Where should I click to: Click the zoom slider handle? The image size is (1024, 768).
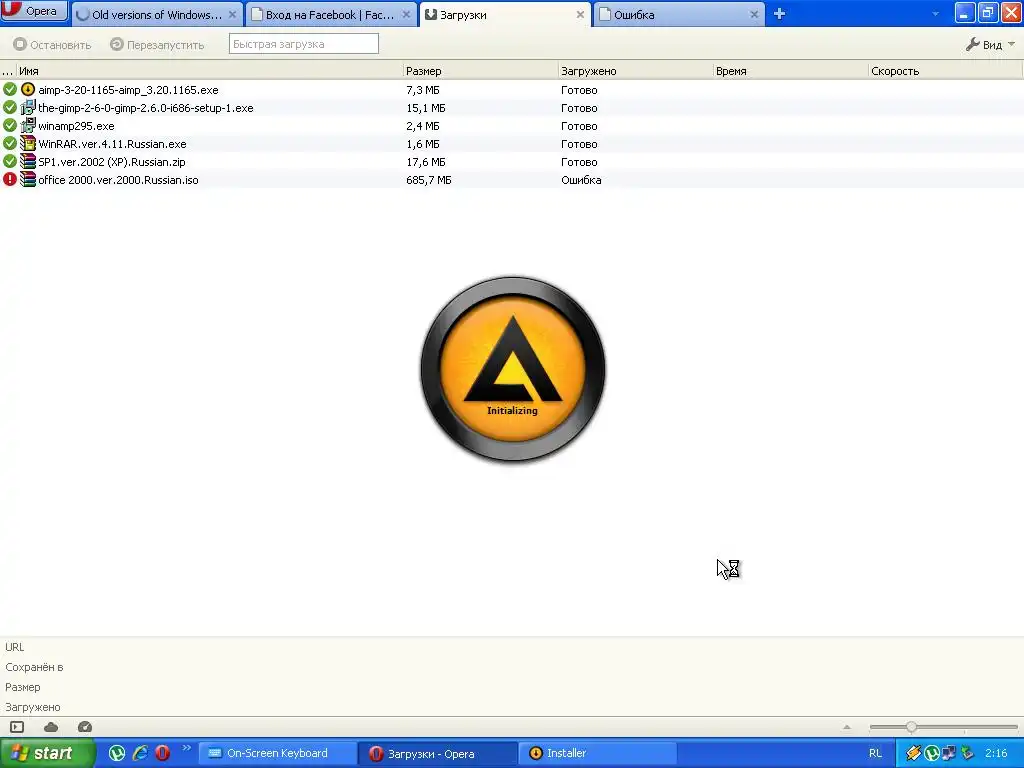911,727
